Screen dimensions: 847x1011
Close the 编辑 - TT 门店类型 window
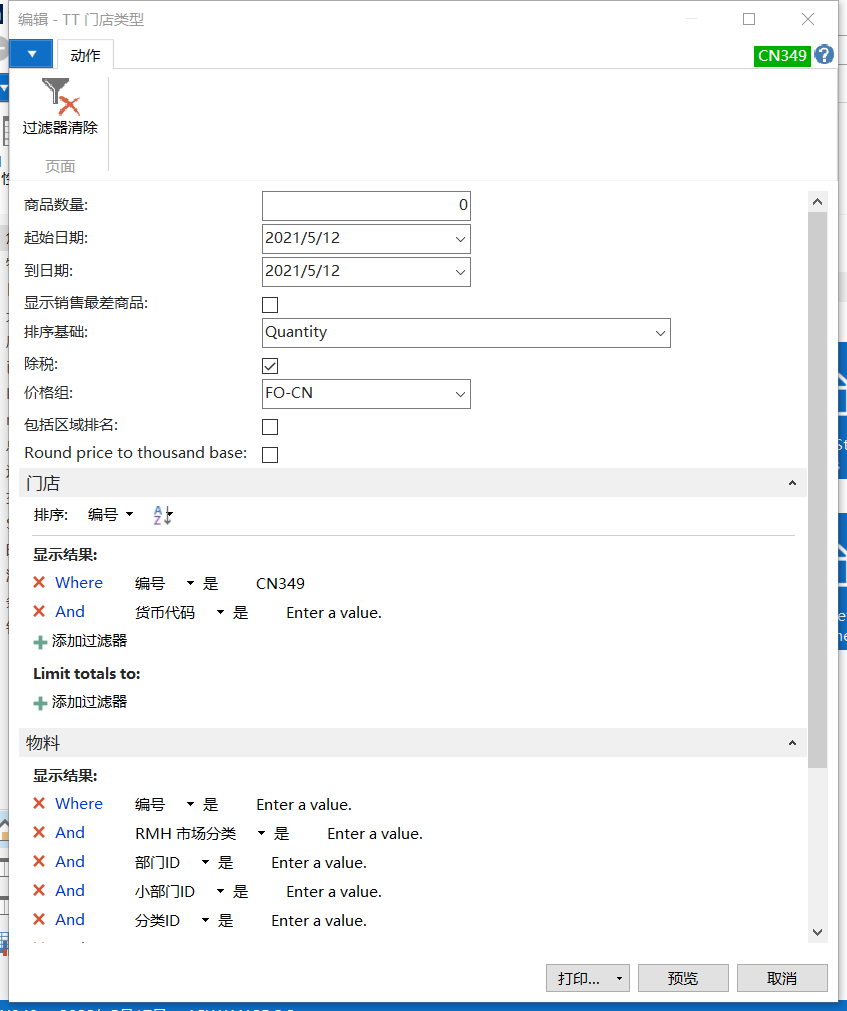pyautogui.click(x=808, y=19)
